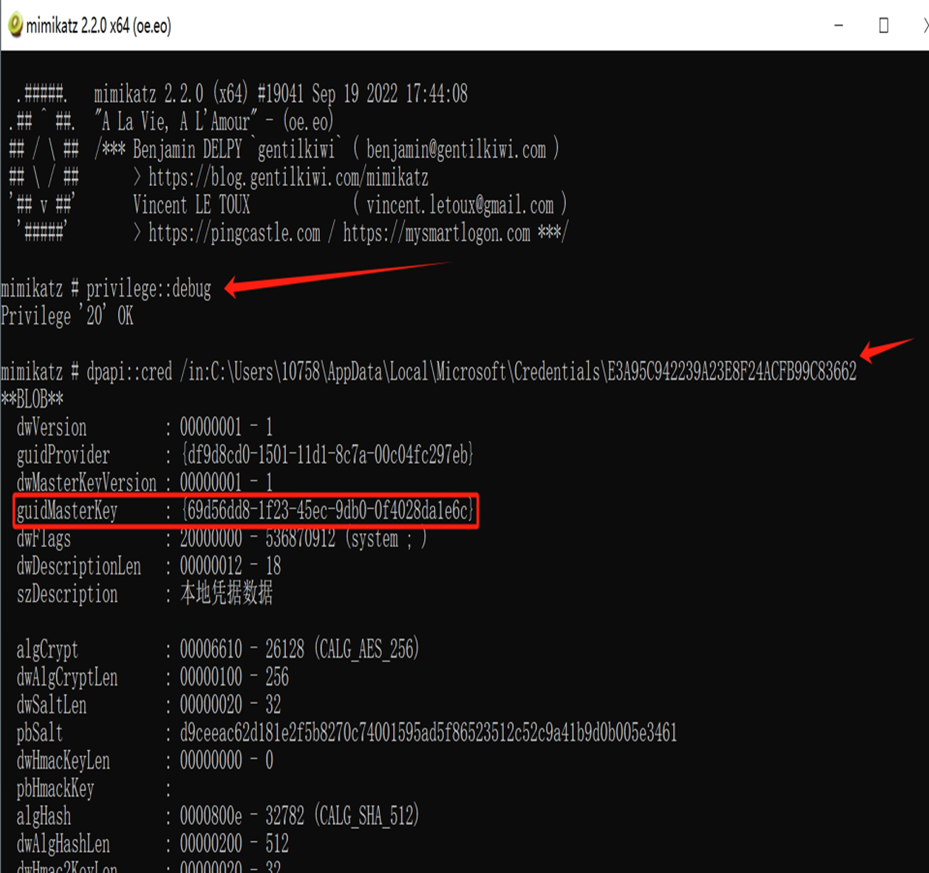Minimize the mimikatz console window

pos(838,25)
